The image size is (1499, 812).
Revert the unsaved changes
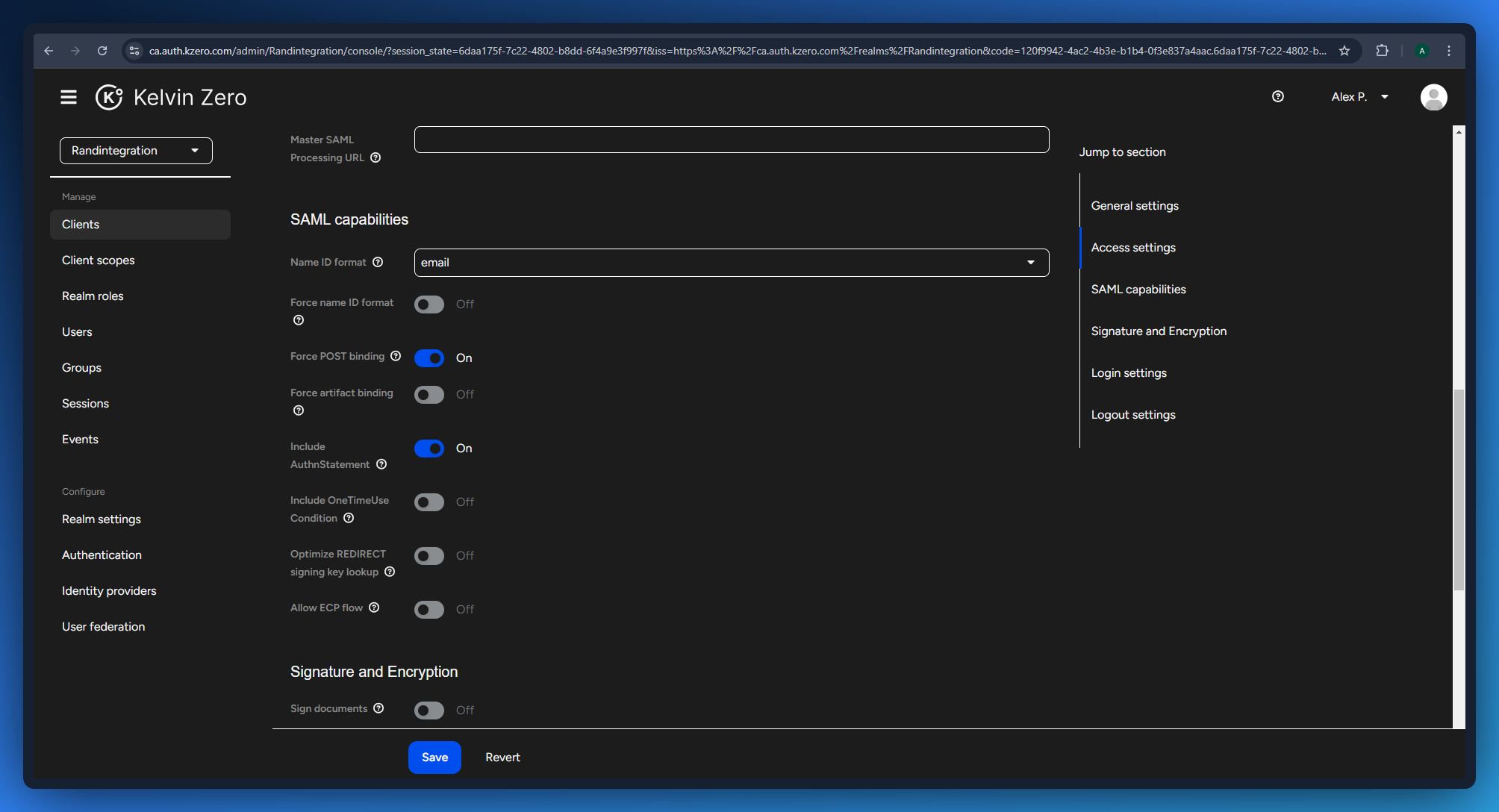point(502,758)
